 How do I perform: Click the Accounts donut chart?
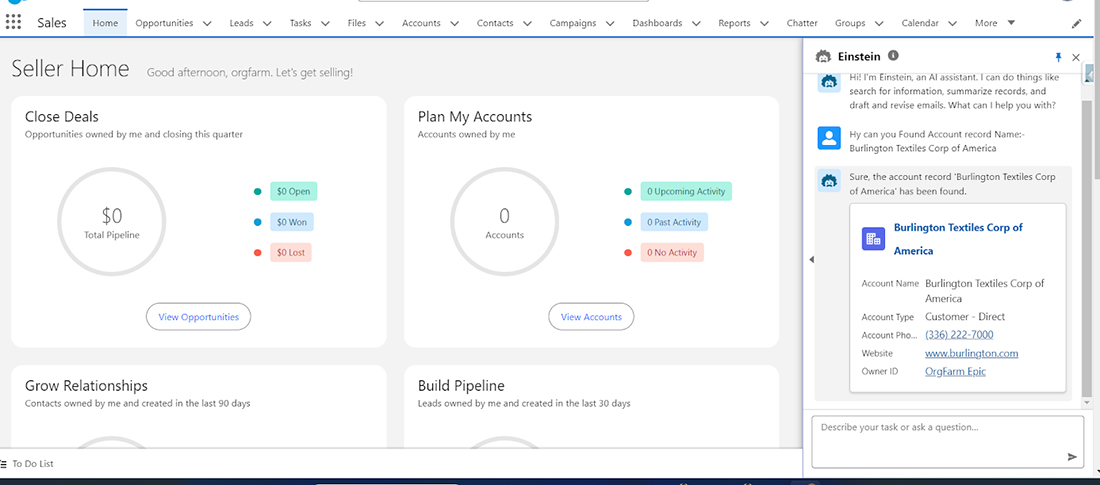coord(504,221)
